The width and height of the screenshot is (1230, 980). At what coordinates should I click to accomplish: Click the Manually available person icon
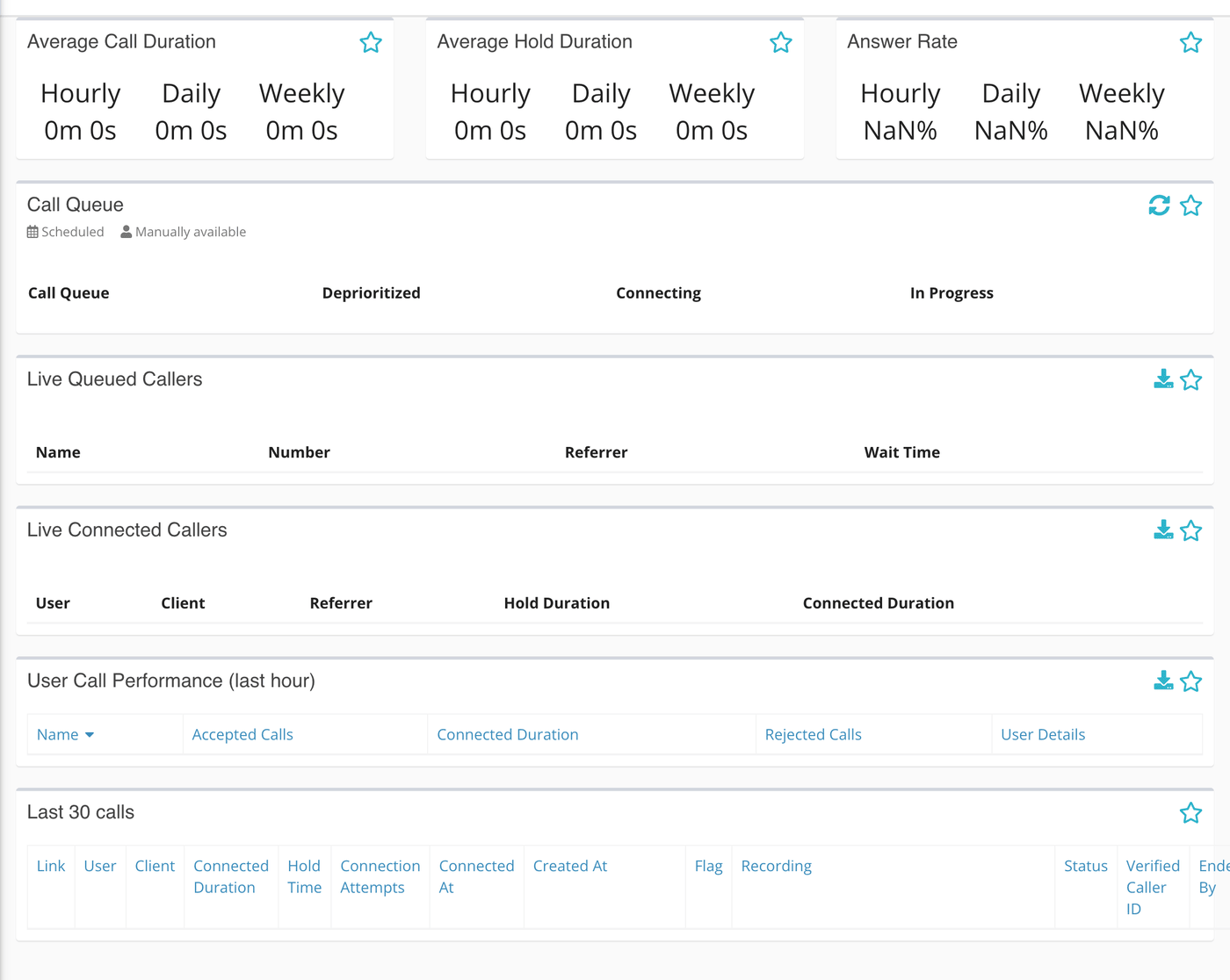pos(127,232)
